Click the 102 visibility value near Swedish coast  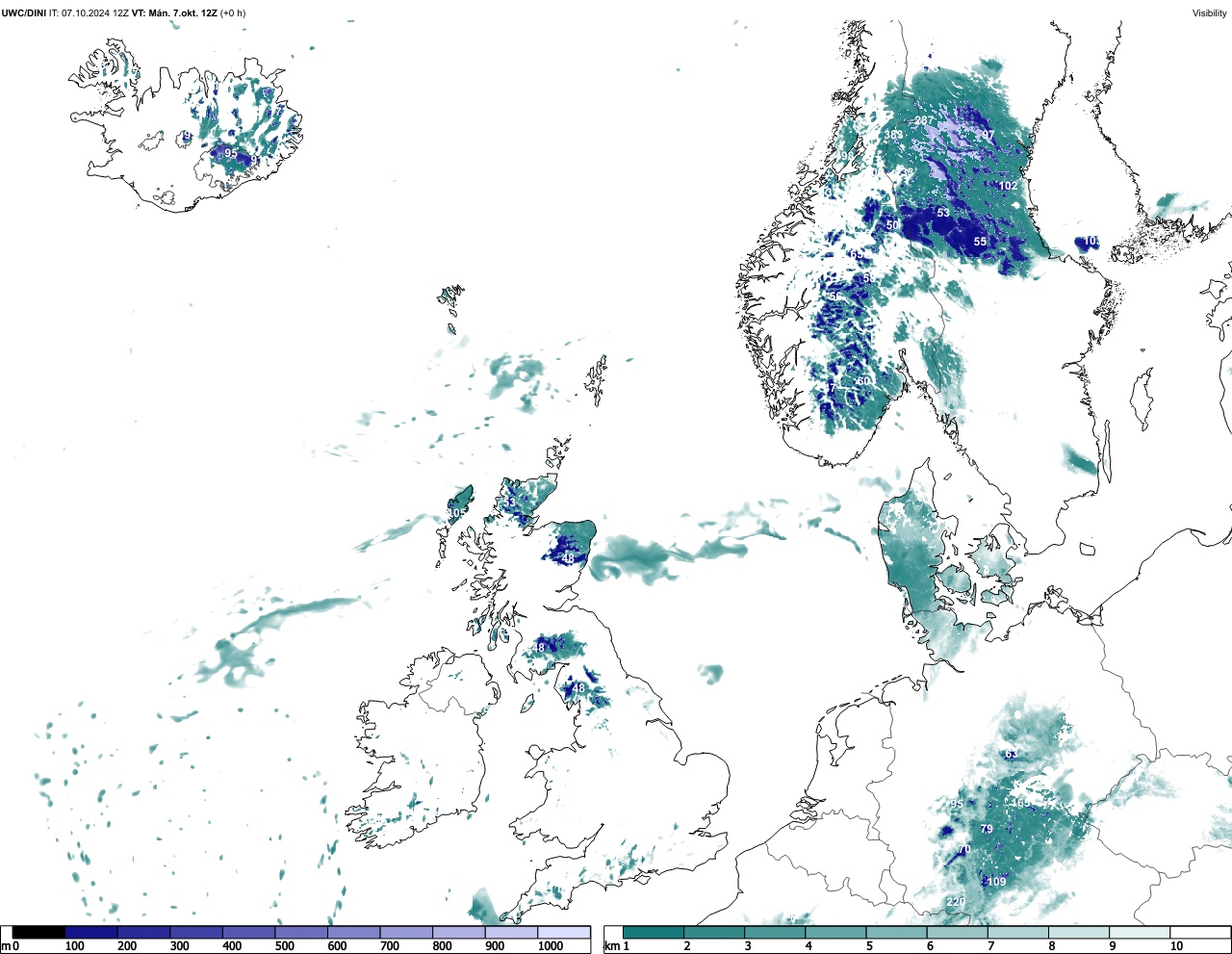click(x=1008, y=186)
